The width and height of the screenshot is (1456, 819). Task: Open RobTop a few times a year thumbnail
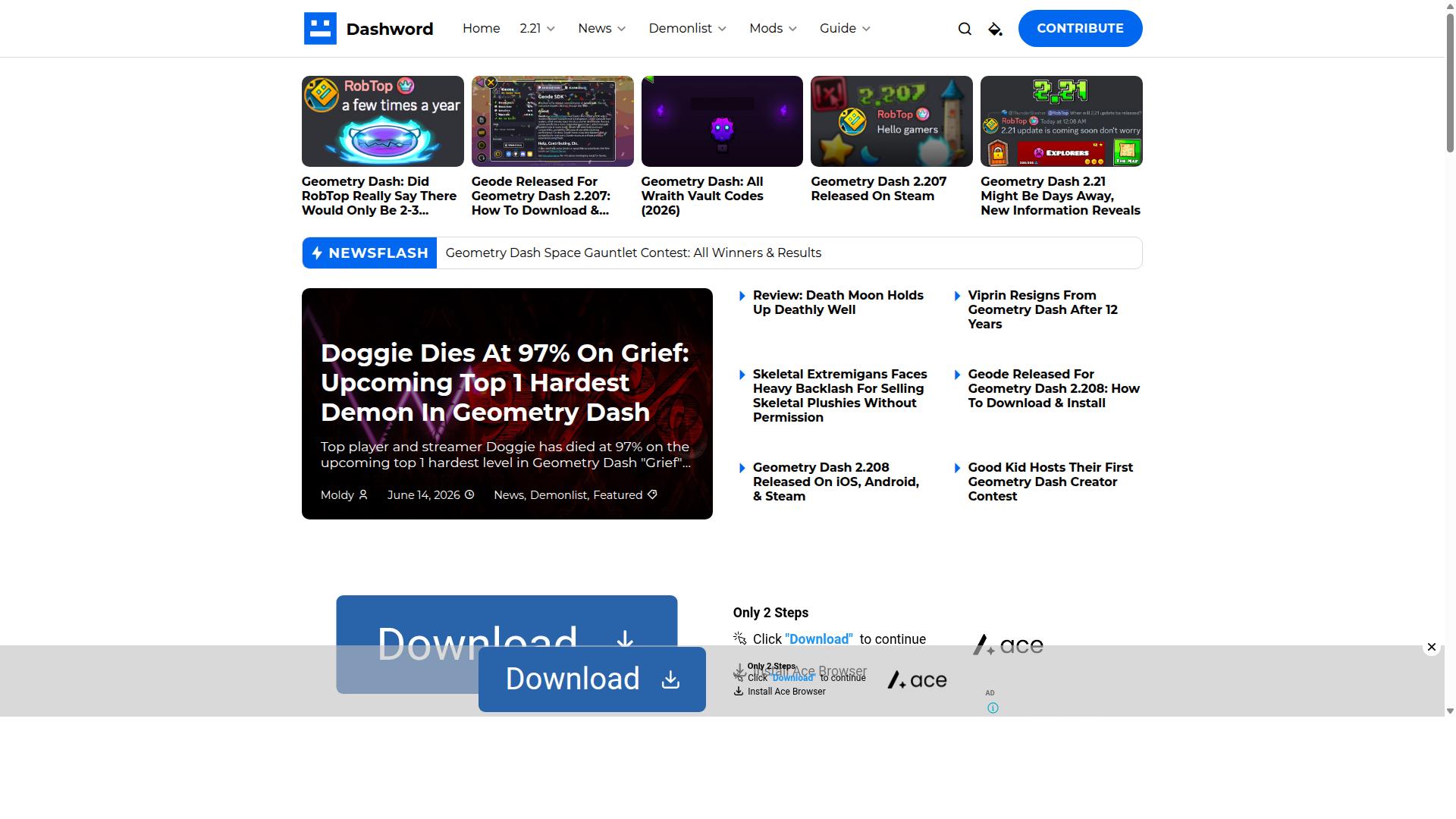pyautogui.click(x=383, y=121)
